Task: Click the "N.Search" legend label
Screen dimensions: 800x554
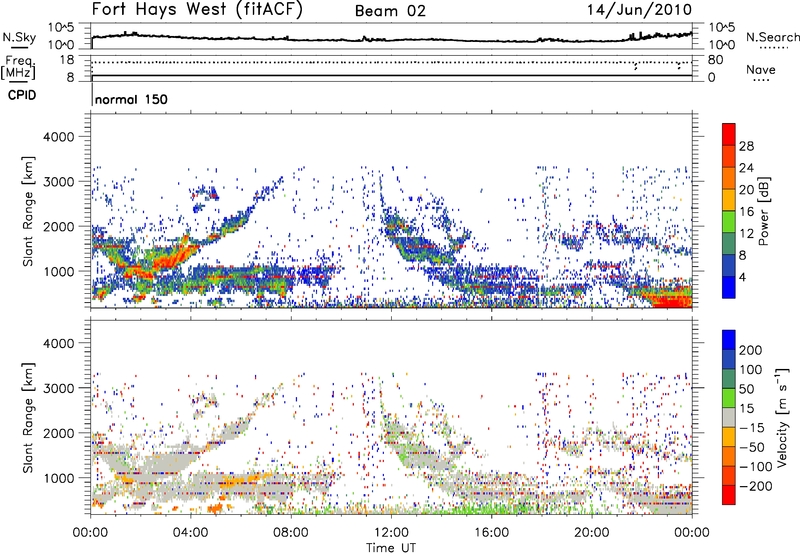Action: point(772,37)
